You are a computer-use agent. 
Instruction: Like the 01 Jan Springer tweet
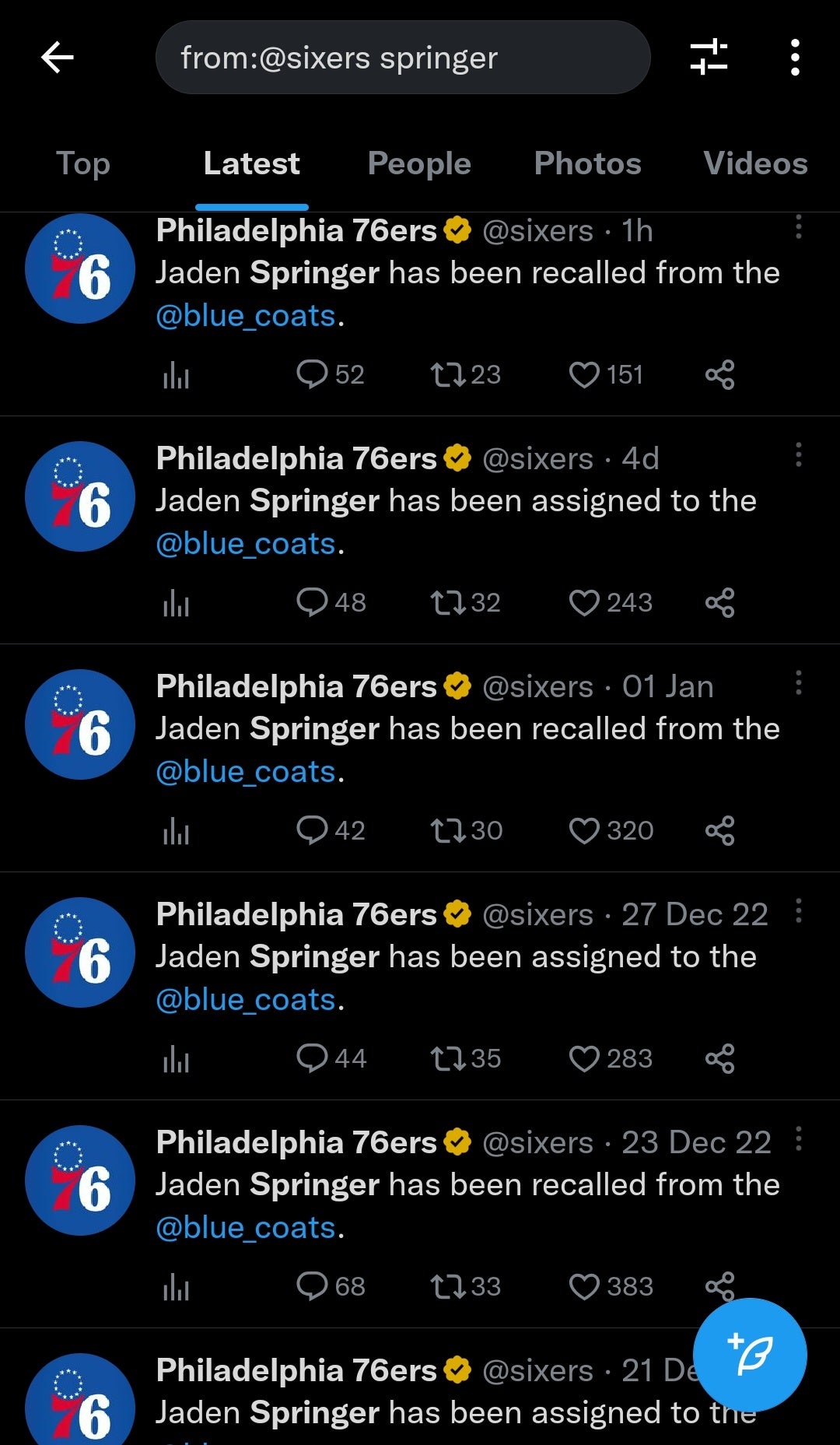[x=585, y=831]
